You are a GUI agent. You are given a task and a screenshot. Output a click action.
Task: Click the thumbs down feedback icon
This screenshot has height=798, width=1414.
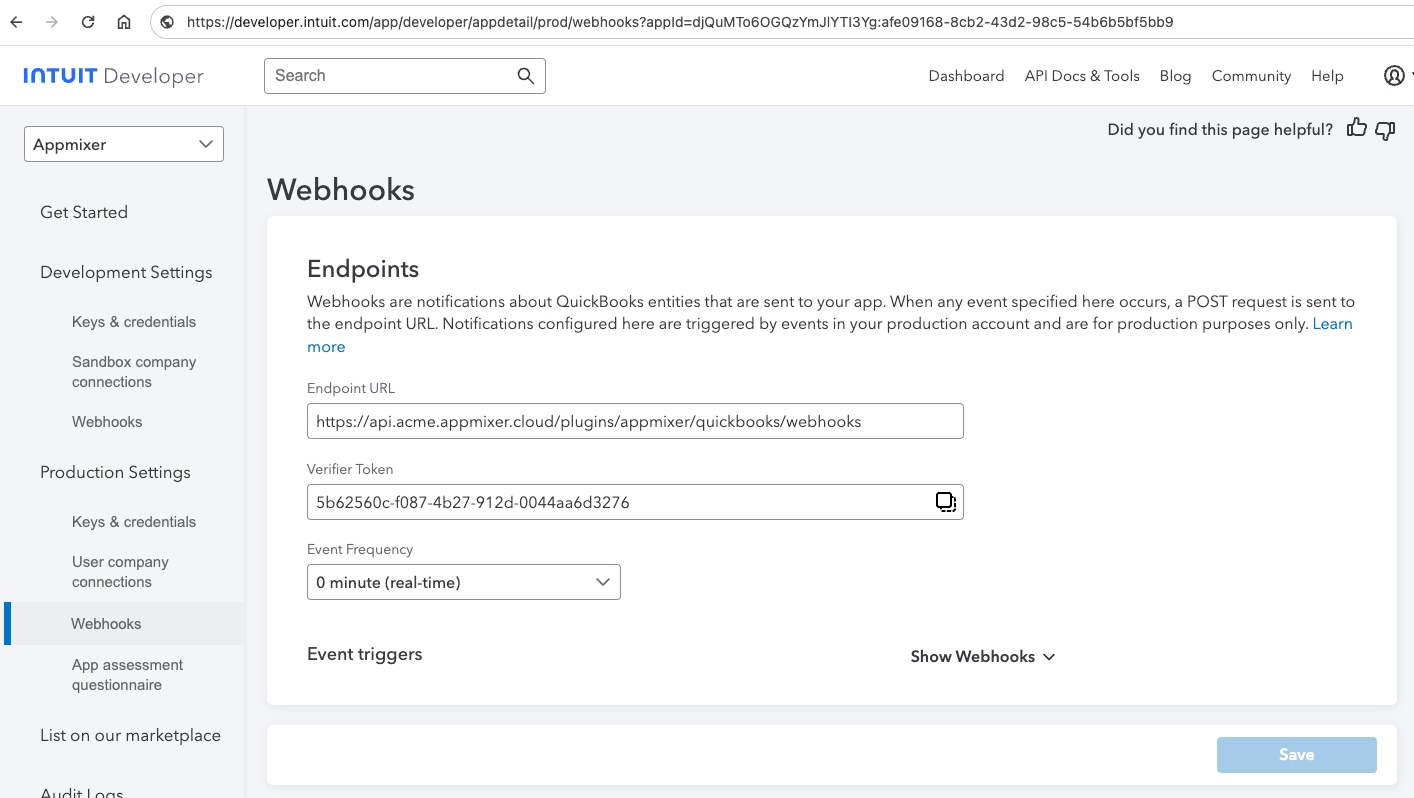pyautogui.click(x=1385, y=130)
